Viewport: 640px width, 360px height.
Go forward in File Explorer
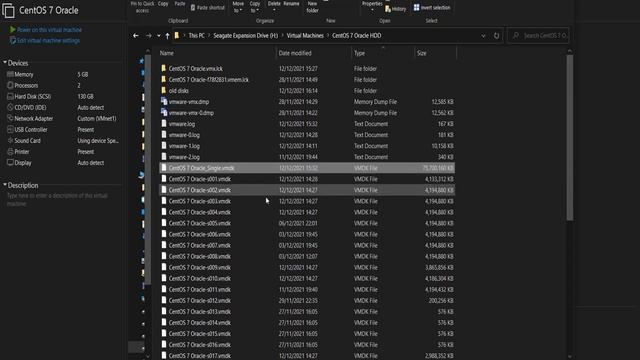(x=149, y=36)
